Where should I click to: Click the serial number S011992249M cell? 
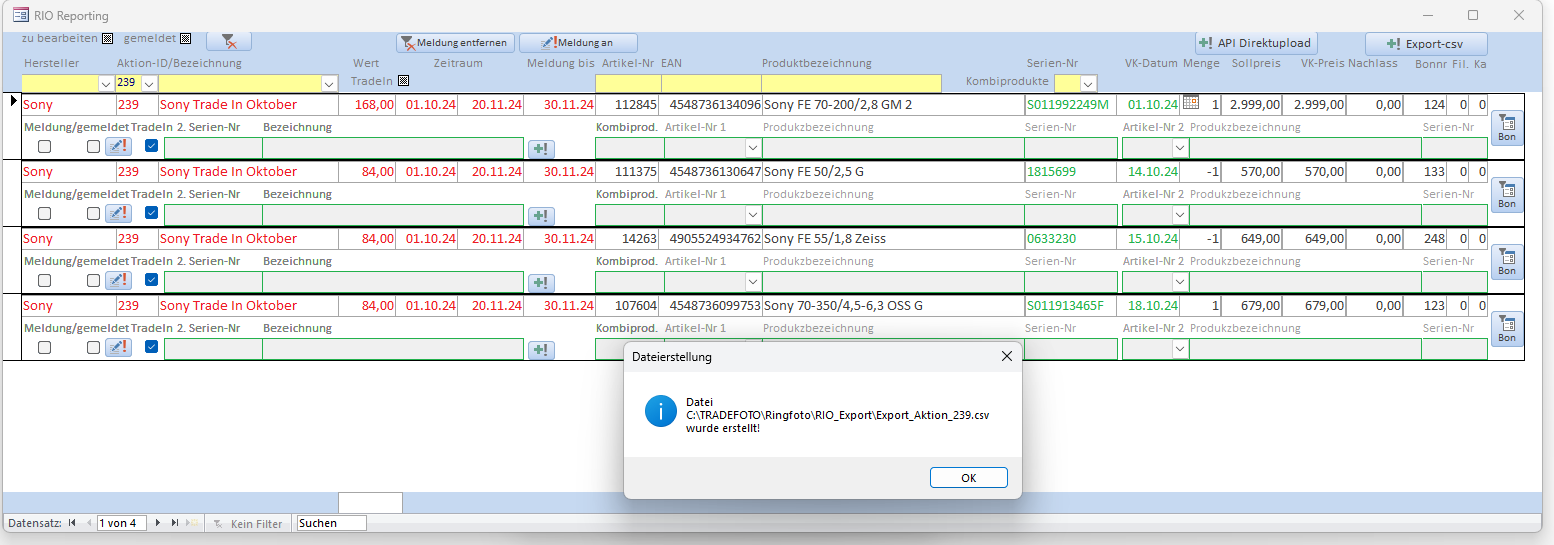click(1070, 104)
